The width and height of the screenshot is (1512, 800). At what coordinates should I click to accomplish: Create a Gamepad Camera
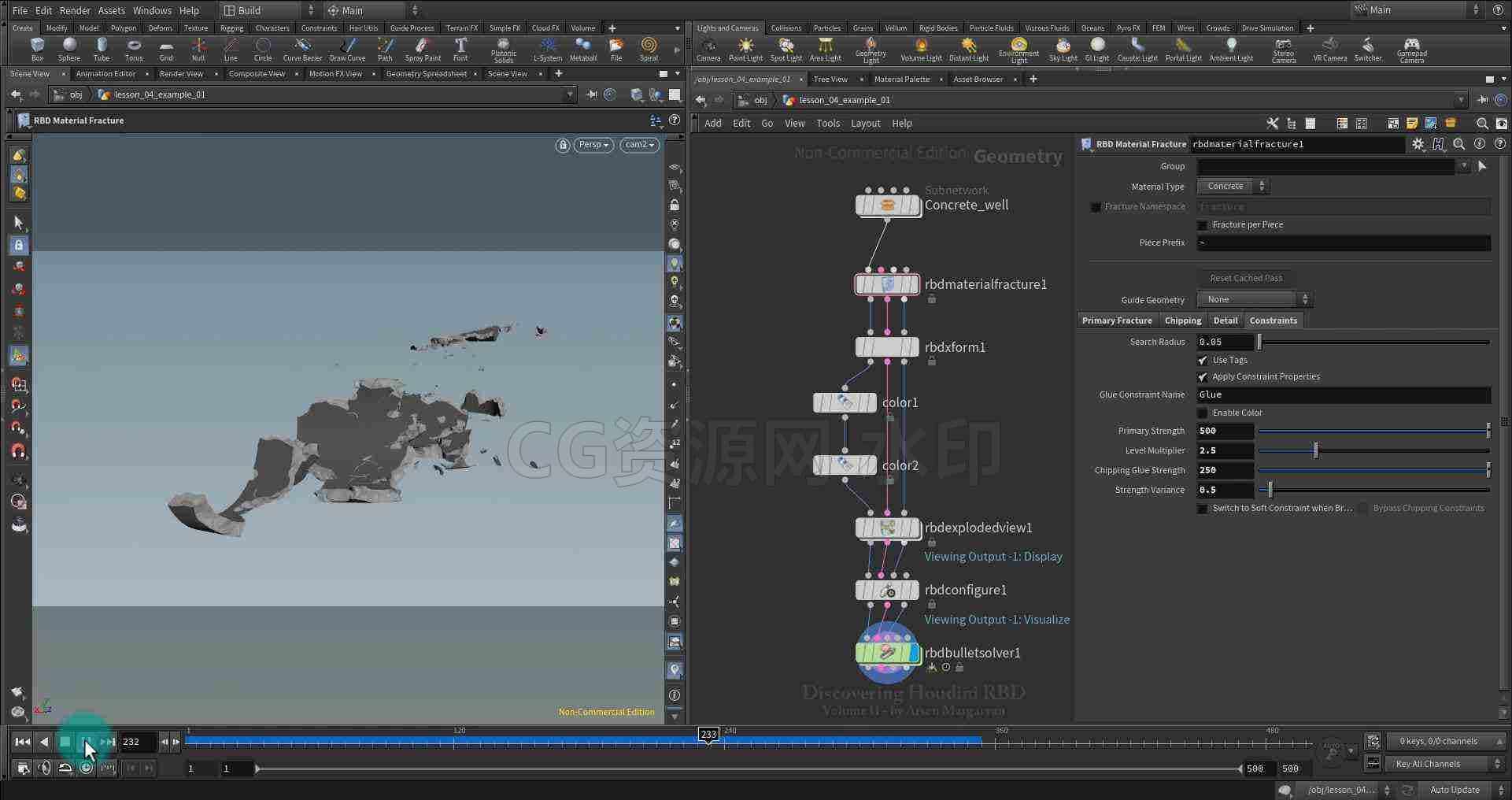[x=1412, y=50]
